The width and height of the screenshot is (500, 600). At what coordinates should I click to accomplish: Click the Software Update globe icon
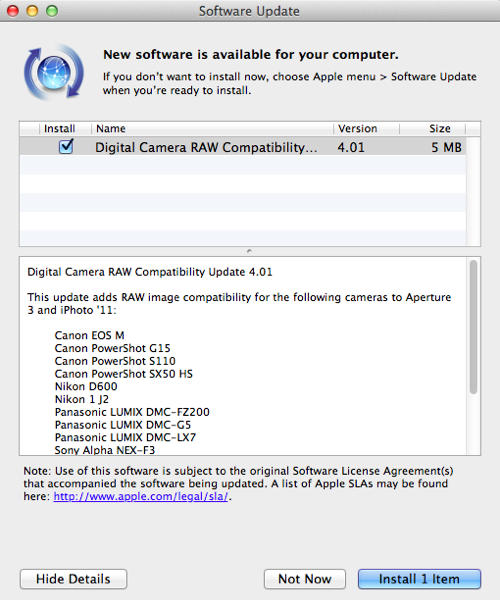coord(54,72)
